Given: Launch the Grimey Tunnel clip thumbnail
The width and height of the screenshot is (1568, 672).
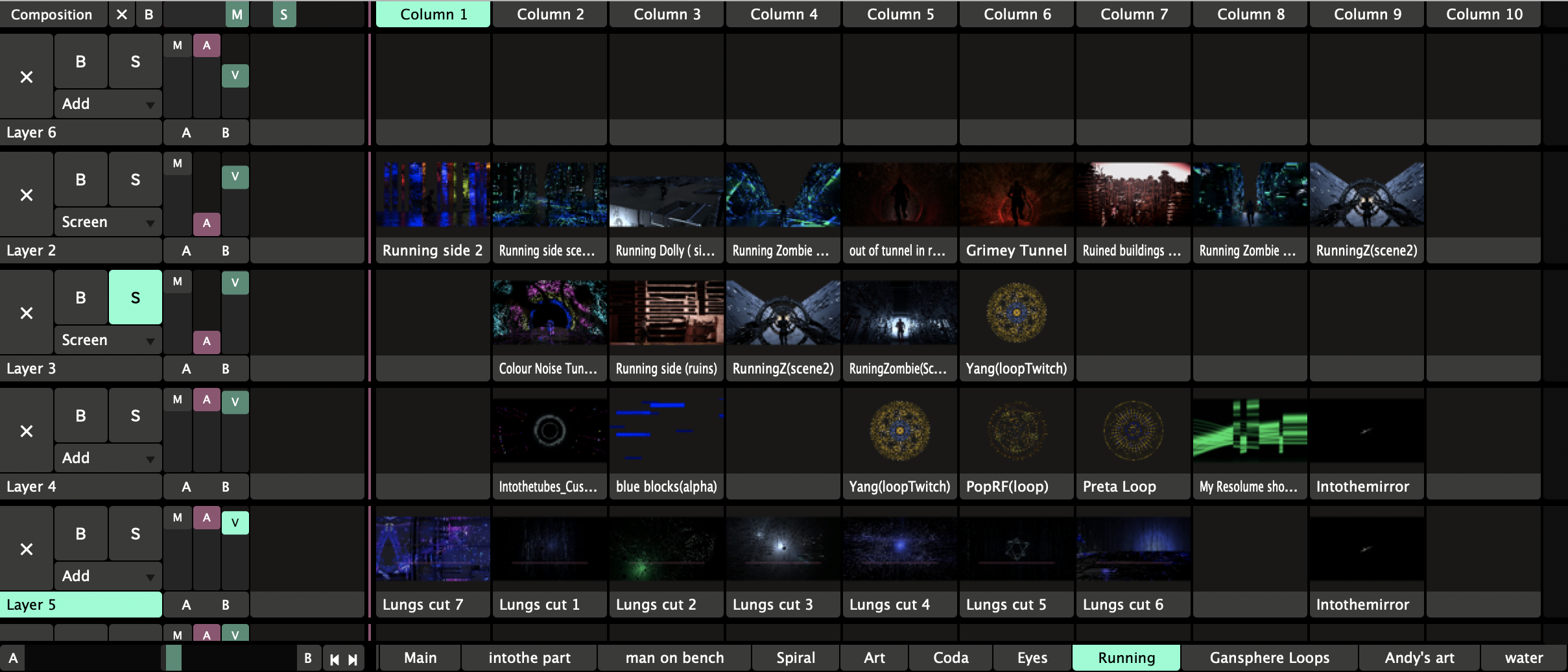Looking at the screenshot, I should 1016,195.
